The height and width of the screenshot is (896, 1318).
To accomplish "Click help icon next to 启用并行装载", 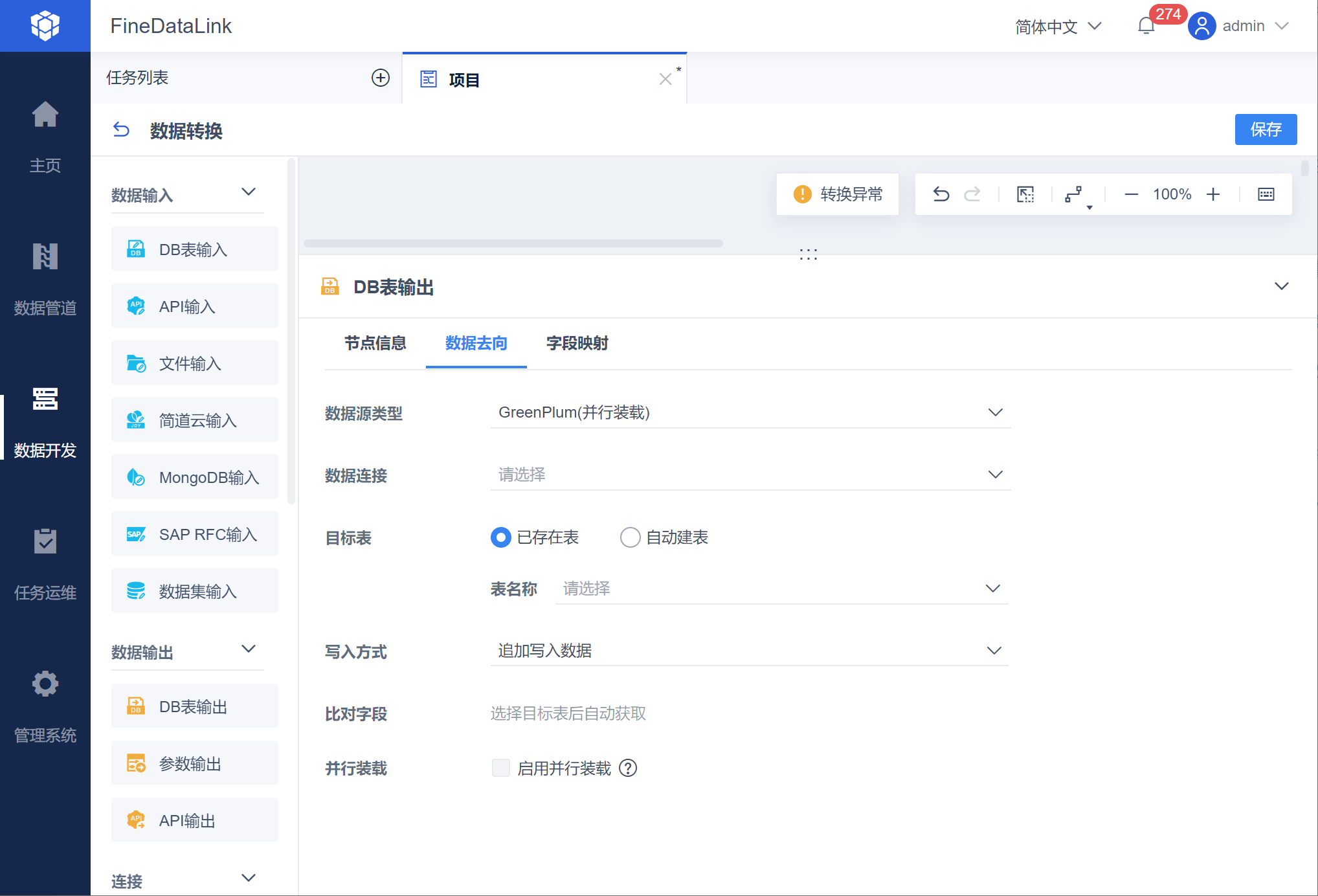I will pyautogui.click(x=628, y=768).
